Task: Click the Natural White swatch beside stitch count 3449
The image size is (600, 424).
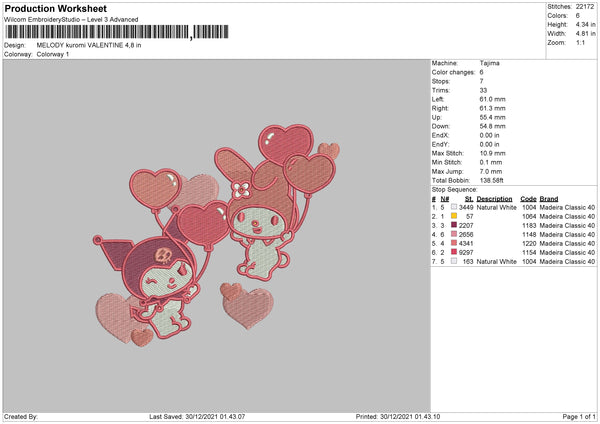Action: [x=454, y=207]
